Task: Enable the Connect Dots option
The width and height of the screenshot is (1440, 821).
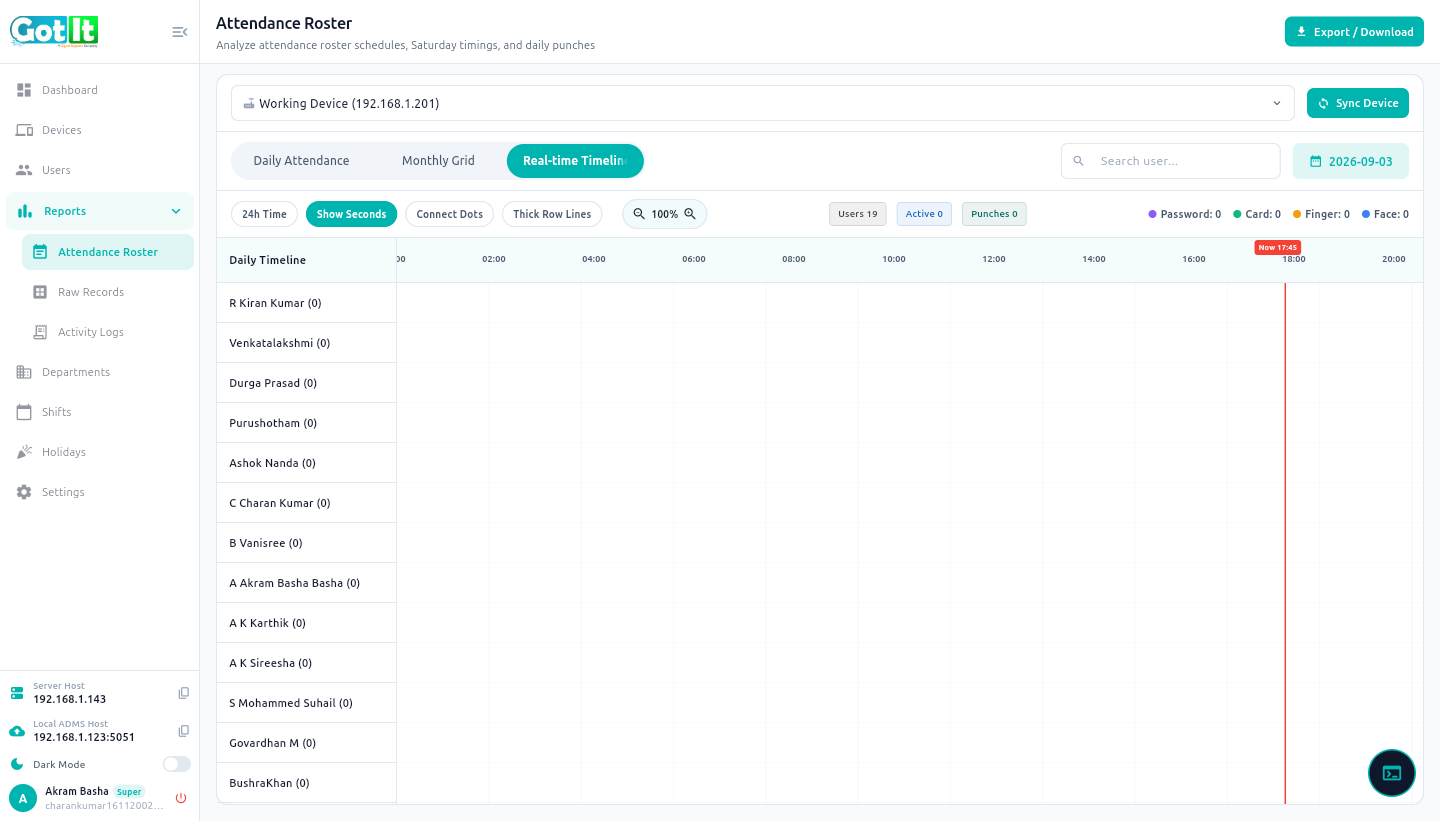Action: pos(450,214)
